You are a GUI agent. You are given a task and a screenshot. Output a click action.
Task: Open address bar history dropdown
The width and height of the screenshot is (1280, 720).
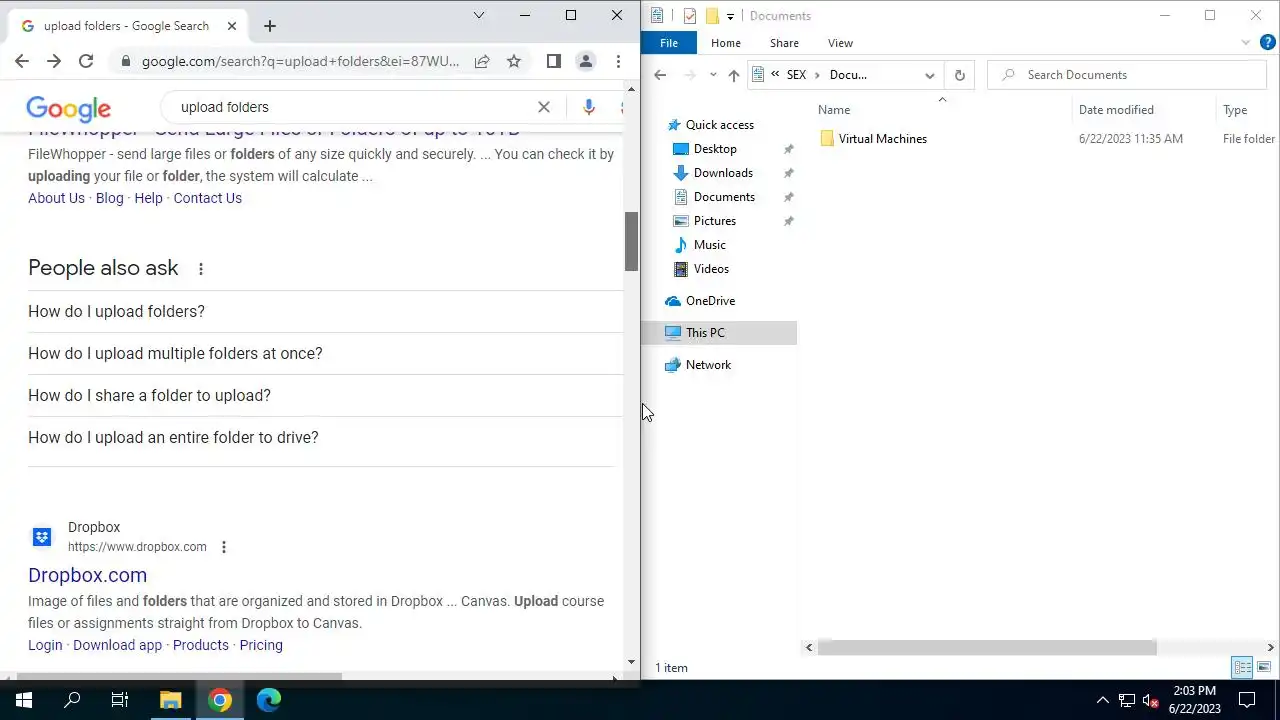(x=930, y=75)
